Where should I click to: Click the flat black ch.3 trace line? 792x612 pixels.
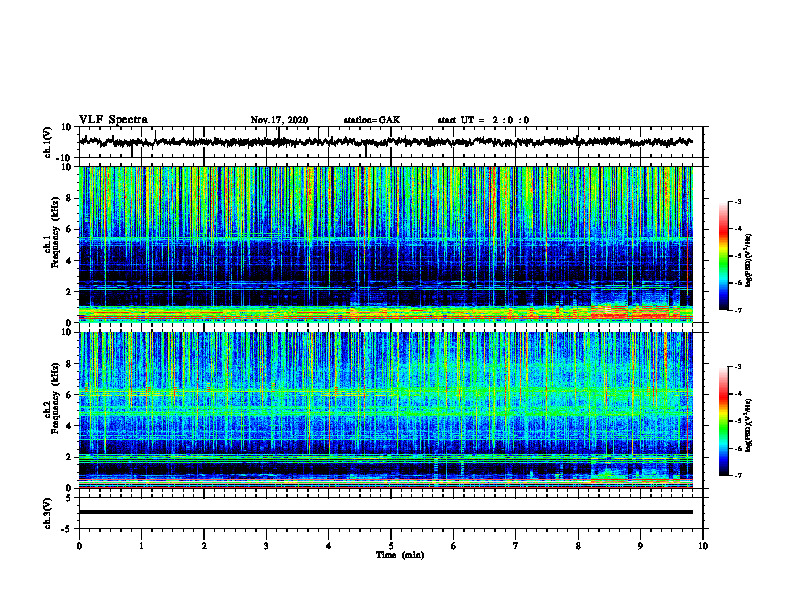[386, 512]
